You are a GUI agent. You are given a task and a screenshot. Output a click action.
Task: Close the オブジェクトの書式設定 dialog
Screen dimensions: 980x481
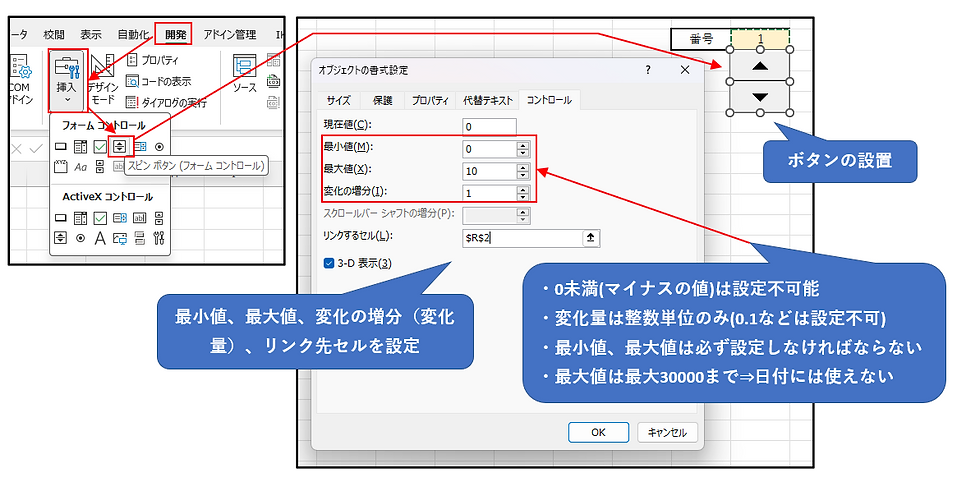tap(685, 70)
